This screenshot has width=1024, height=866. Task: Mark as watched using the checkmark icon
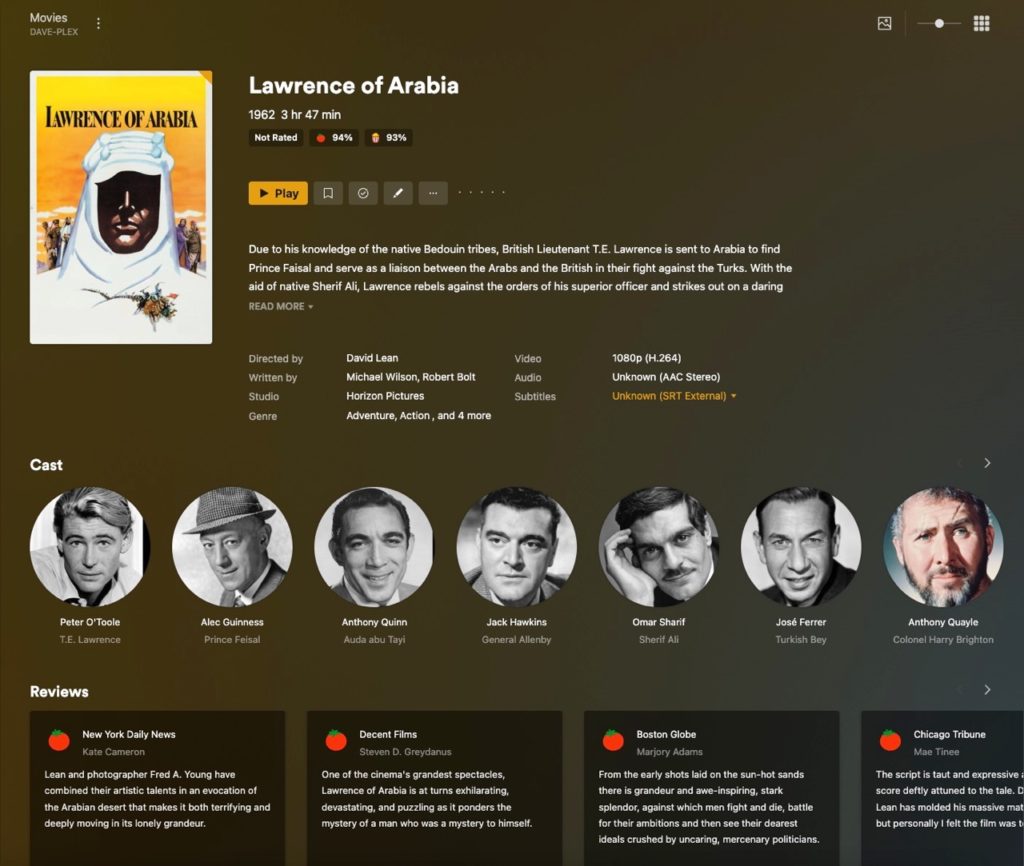(x=363, y=193)
